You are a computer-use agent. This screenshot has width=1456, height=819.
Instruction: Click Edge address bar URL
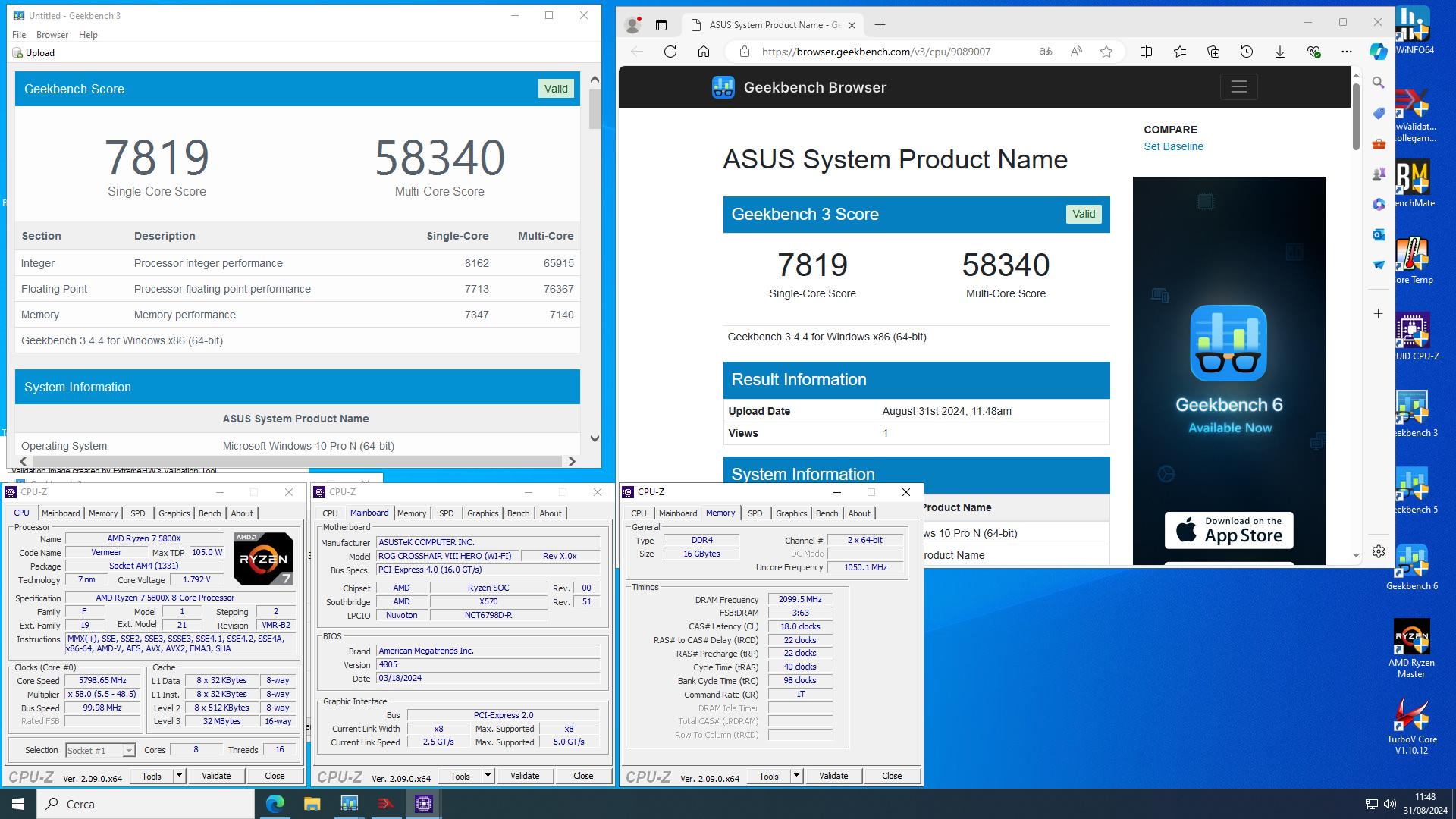[876, 52]
